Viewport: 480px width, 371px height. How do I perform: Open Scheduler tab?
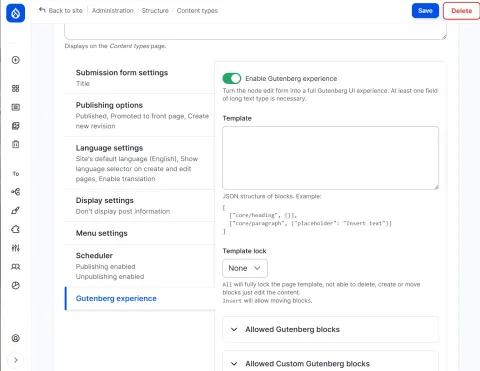tap(139, 266)
